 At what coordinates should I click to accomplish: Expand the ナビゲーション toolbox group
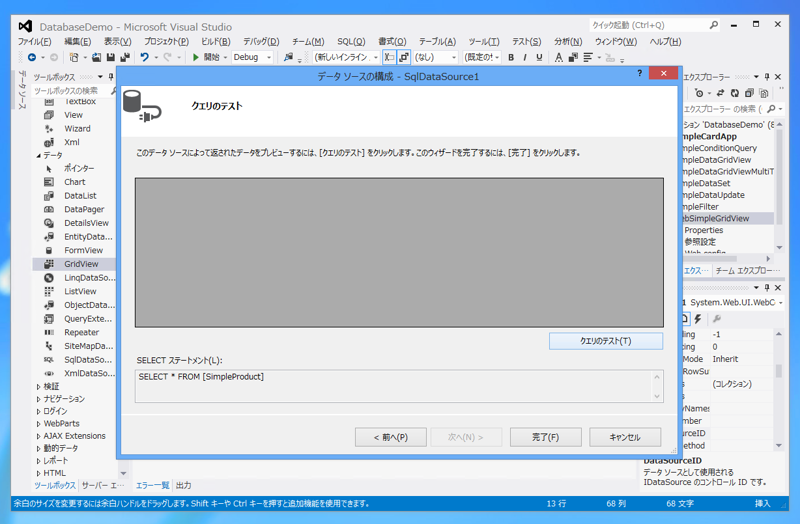click(x=38, y=399)
